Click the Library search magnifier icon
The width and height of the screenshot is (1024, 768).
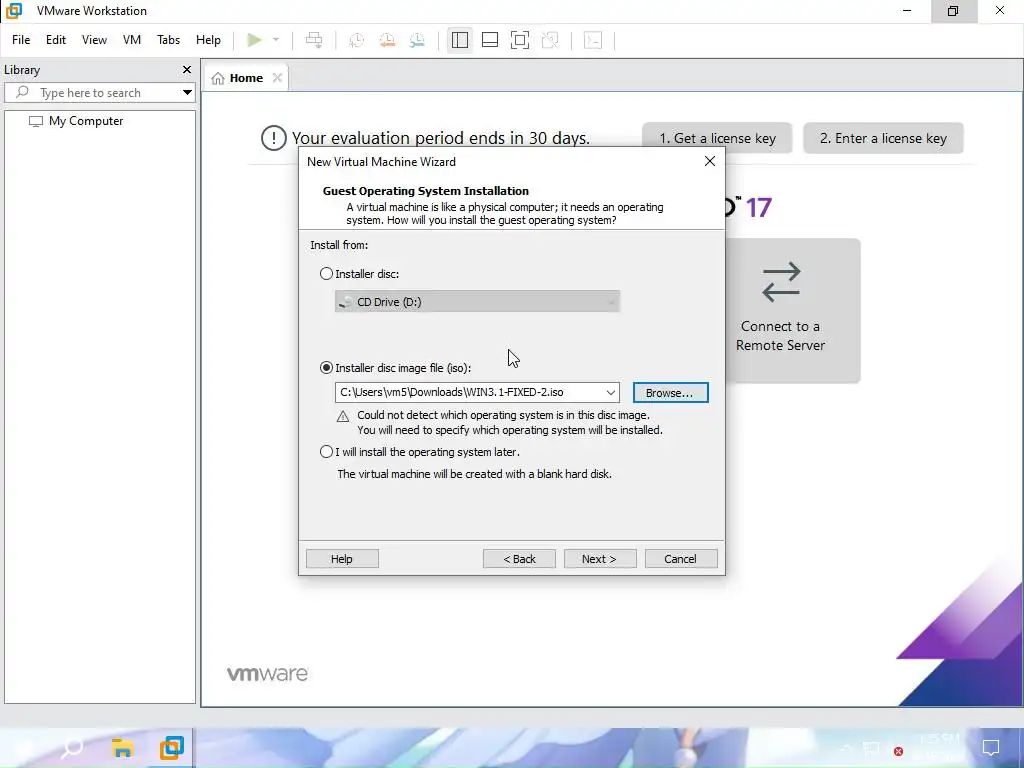coord(22,92)
